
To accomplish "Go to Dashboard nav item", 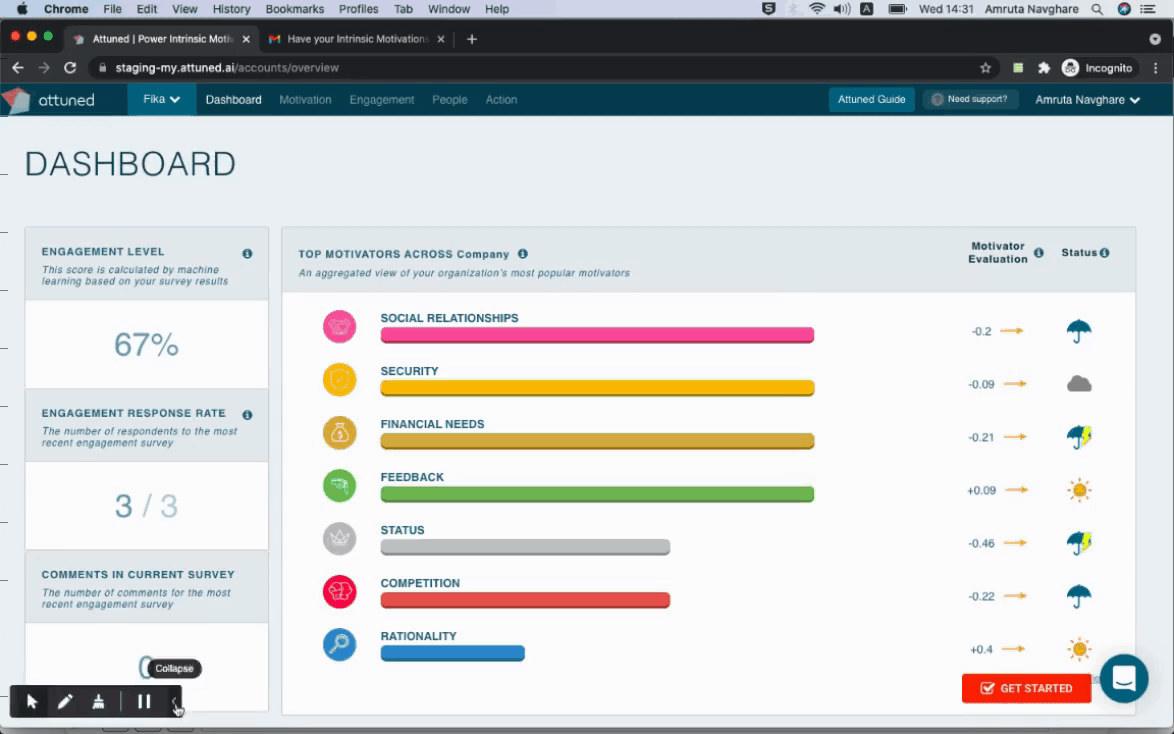I will coord(234,100).
